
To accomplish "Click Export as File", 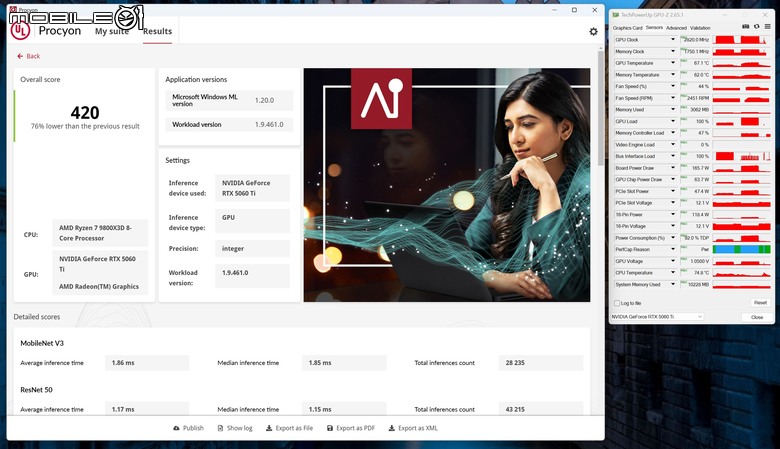I will coord(290,428).
